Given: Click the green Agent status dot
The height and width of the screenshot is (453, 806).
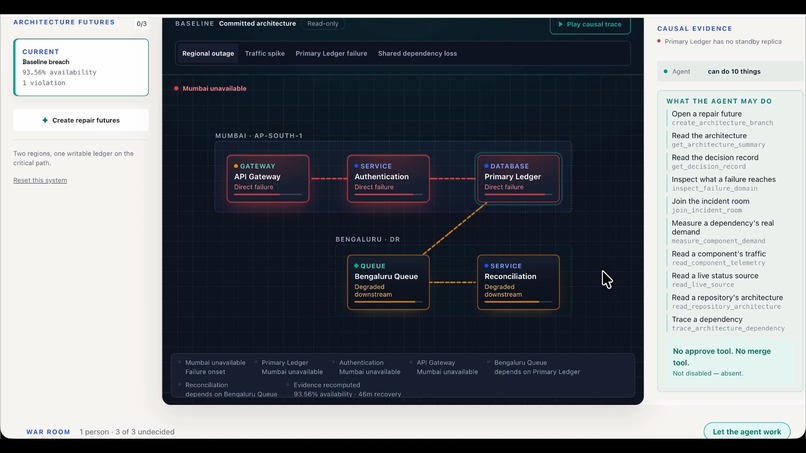Looking at the screenshot, I should tap(666, 71).
